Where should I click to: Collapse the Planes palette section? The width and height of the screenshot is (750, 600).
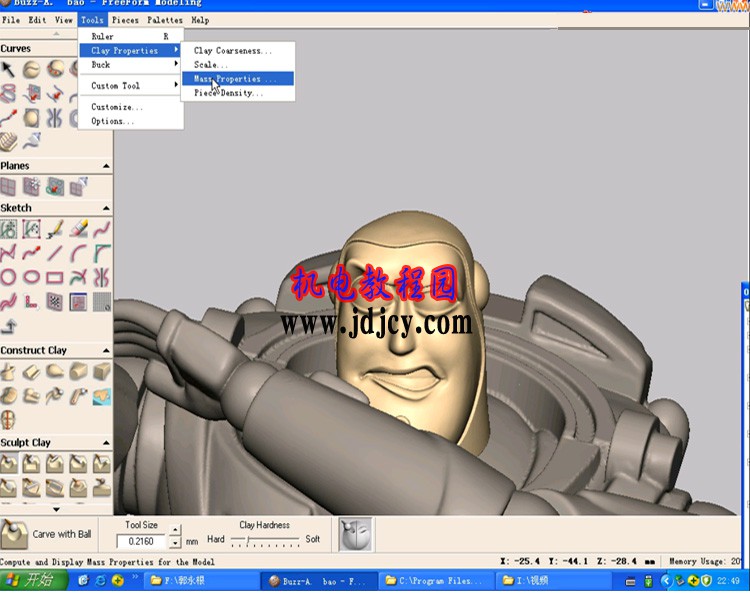(x=106, y=166)
